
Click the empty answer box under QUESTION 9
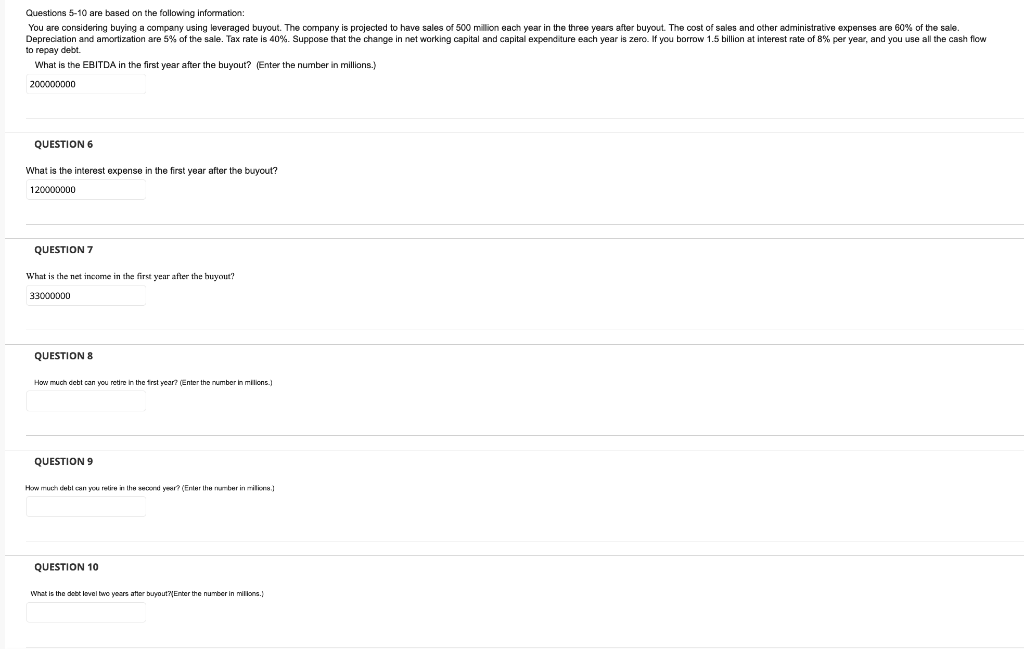pos(85,507)
